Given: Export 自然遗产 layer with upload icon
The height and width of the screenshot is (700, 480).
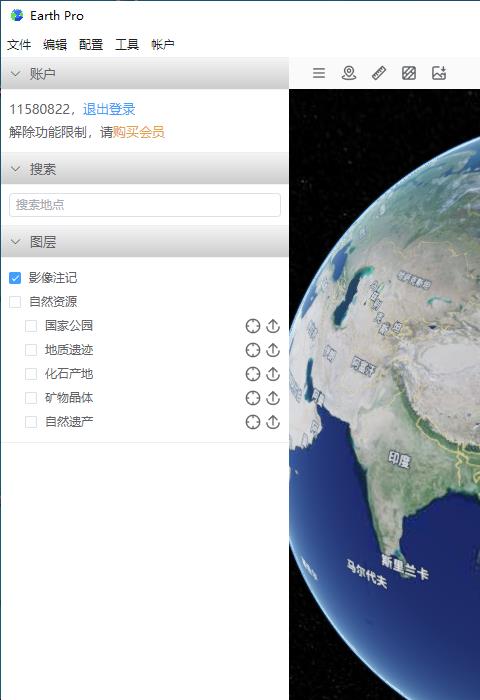Looking at the screenshot, I should point(273,422).
